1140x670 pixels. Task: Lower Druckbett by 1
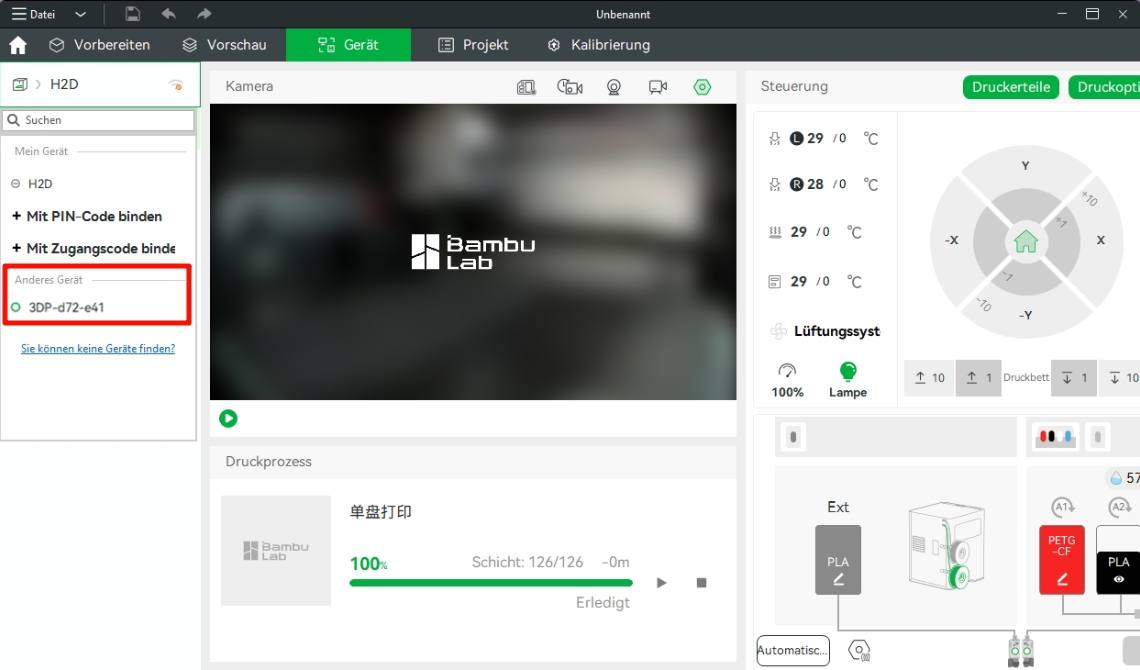point(1074,378)
